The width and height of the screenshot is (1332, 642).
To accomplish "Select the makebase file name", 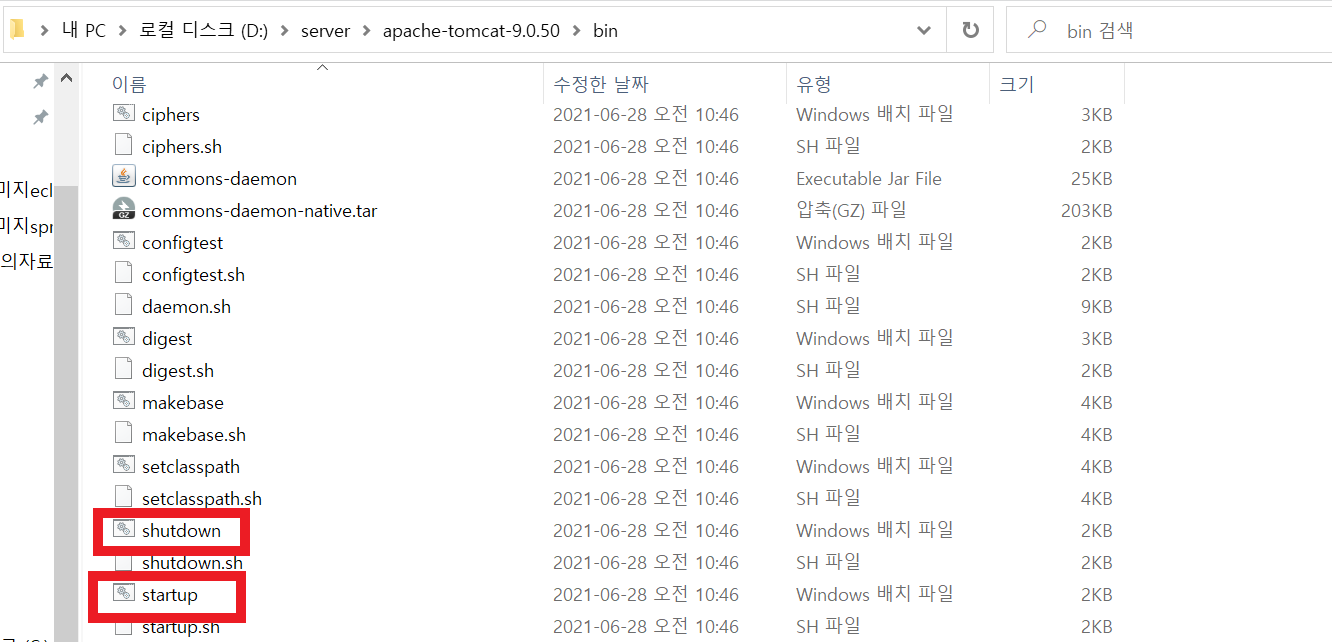I will (183, 403).
